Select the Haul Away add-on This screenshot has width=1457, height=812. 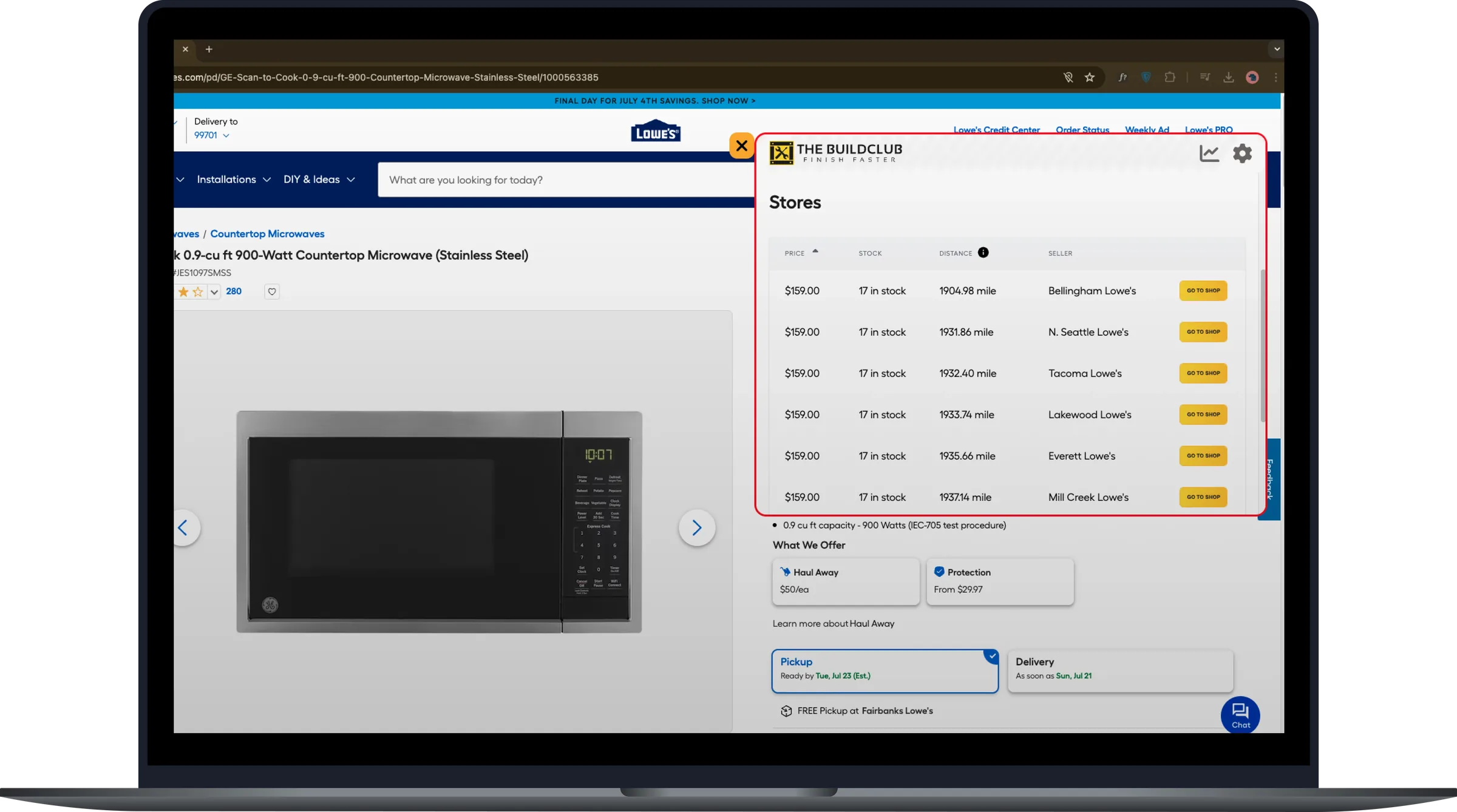pyautogui.click(x=846, y=581)
